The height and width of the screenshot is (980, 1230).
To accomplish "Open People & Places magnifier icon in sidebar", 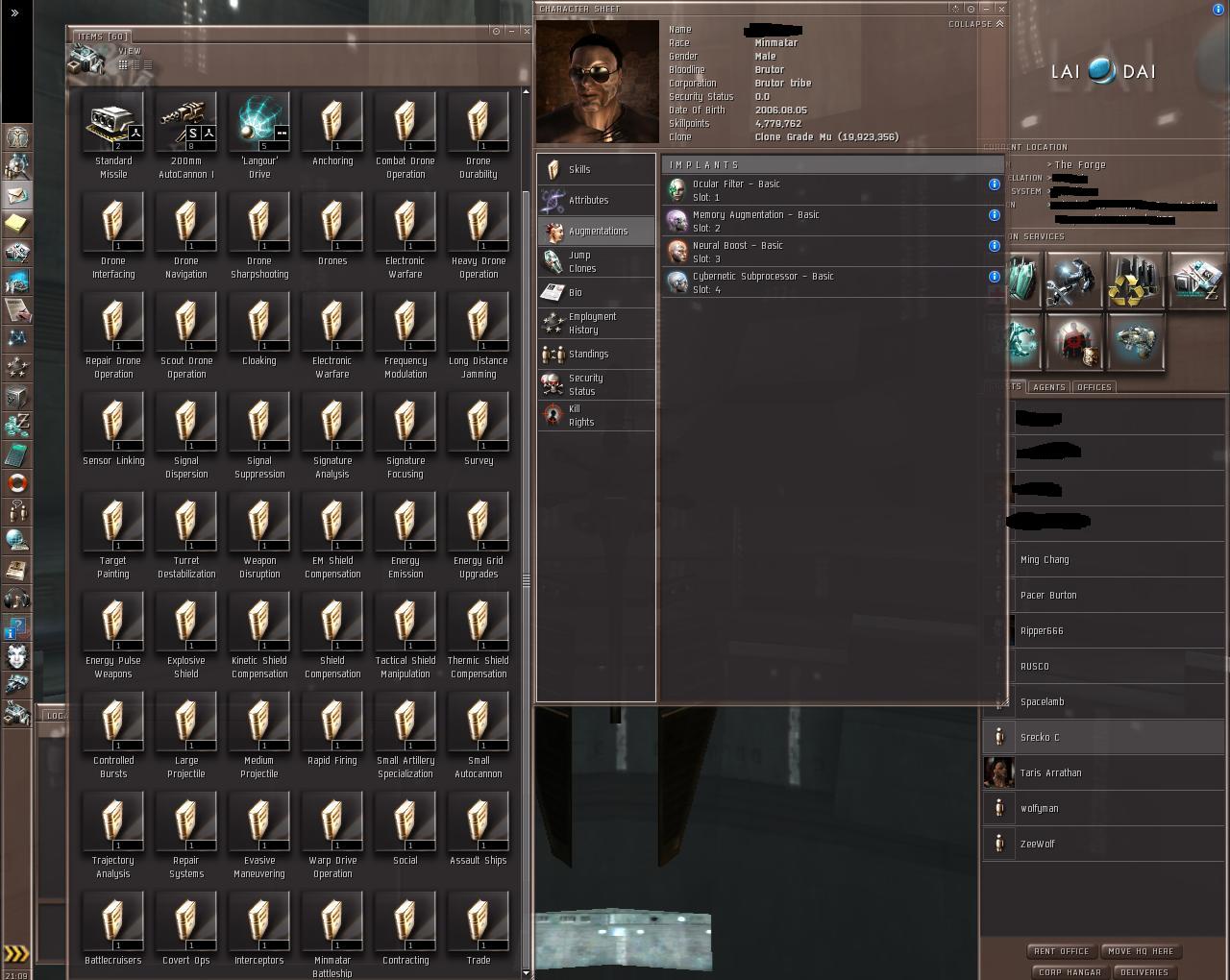I will point(16,166).
